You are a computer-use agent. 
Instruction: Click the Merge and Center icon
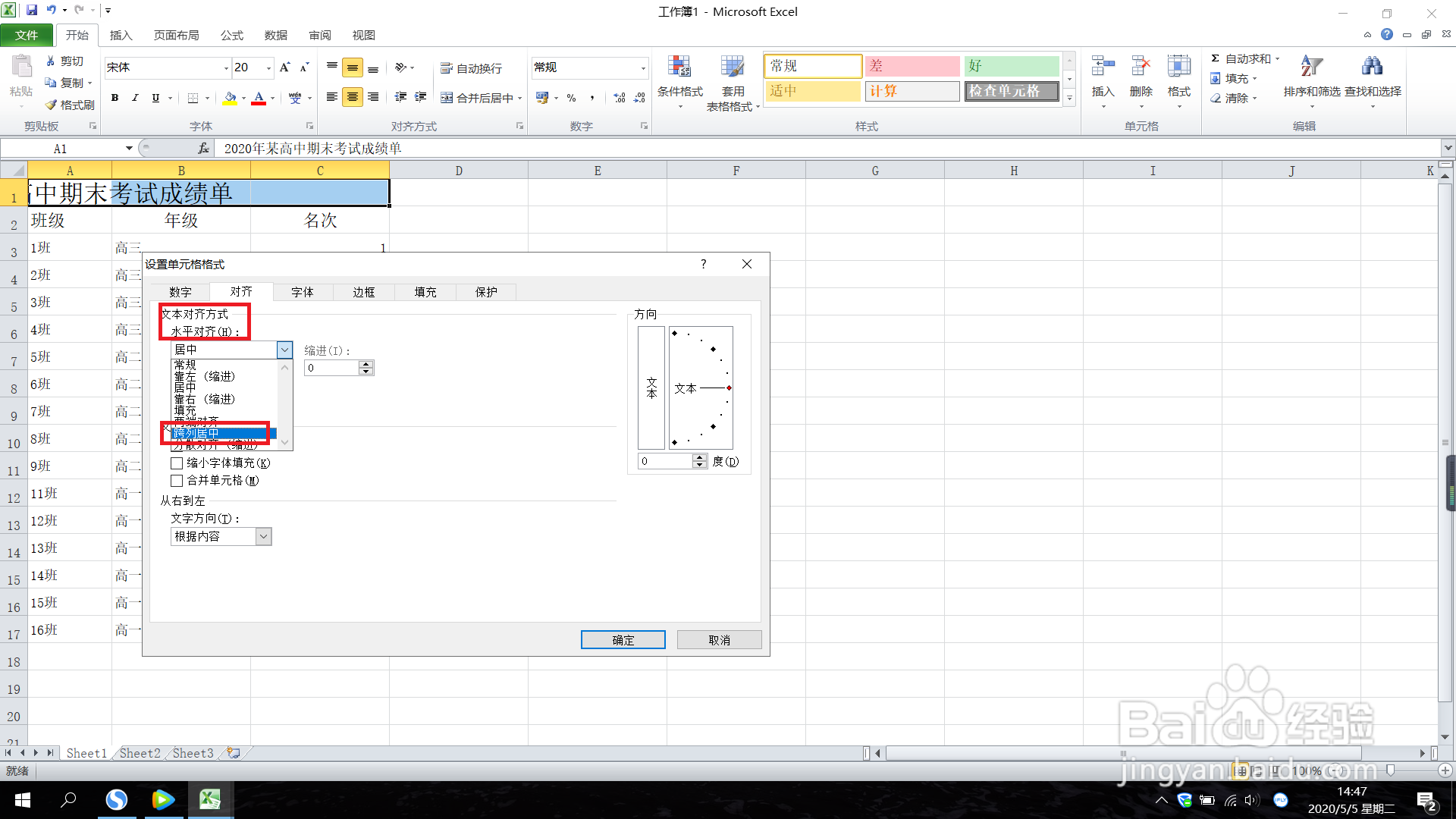pyautogui.click(x=447, y=98)
